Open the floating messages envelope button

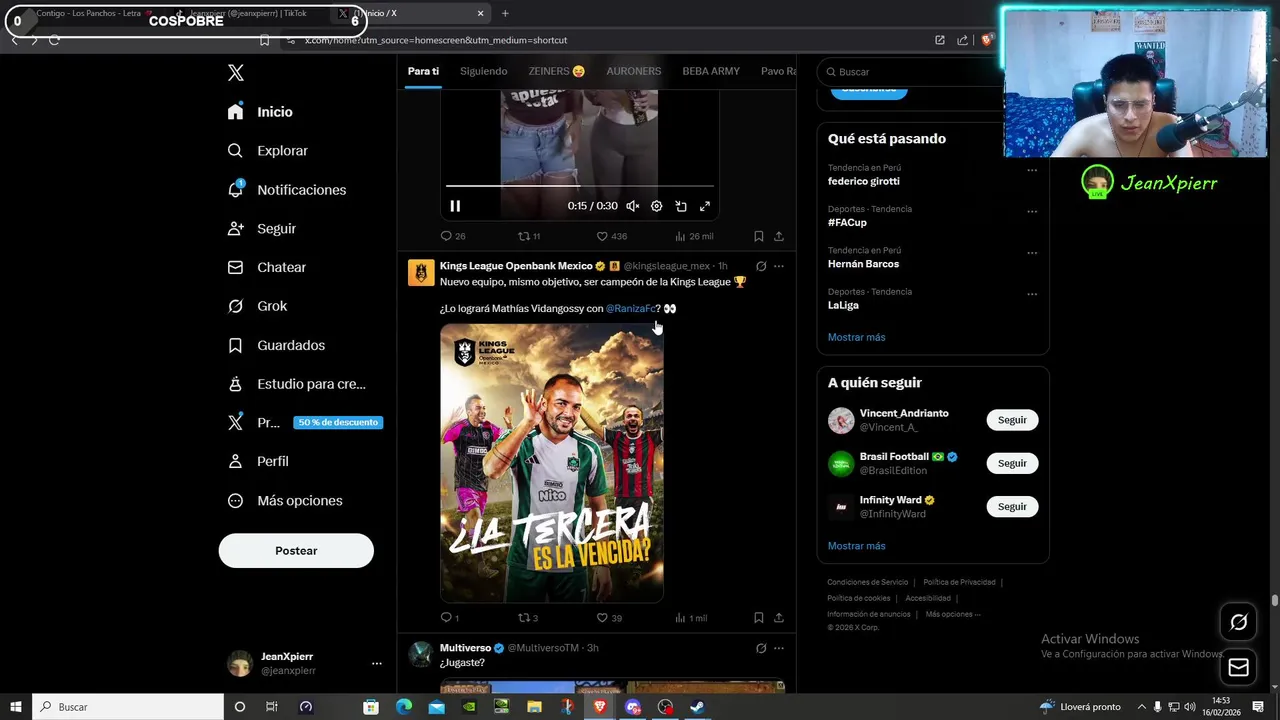[1238, 667]
